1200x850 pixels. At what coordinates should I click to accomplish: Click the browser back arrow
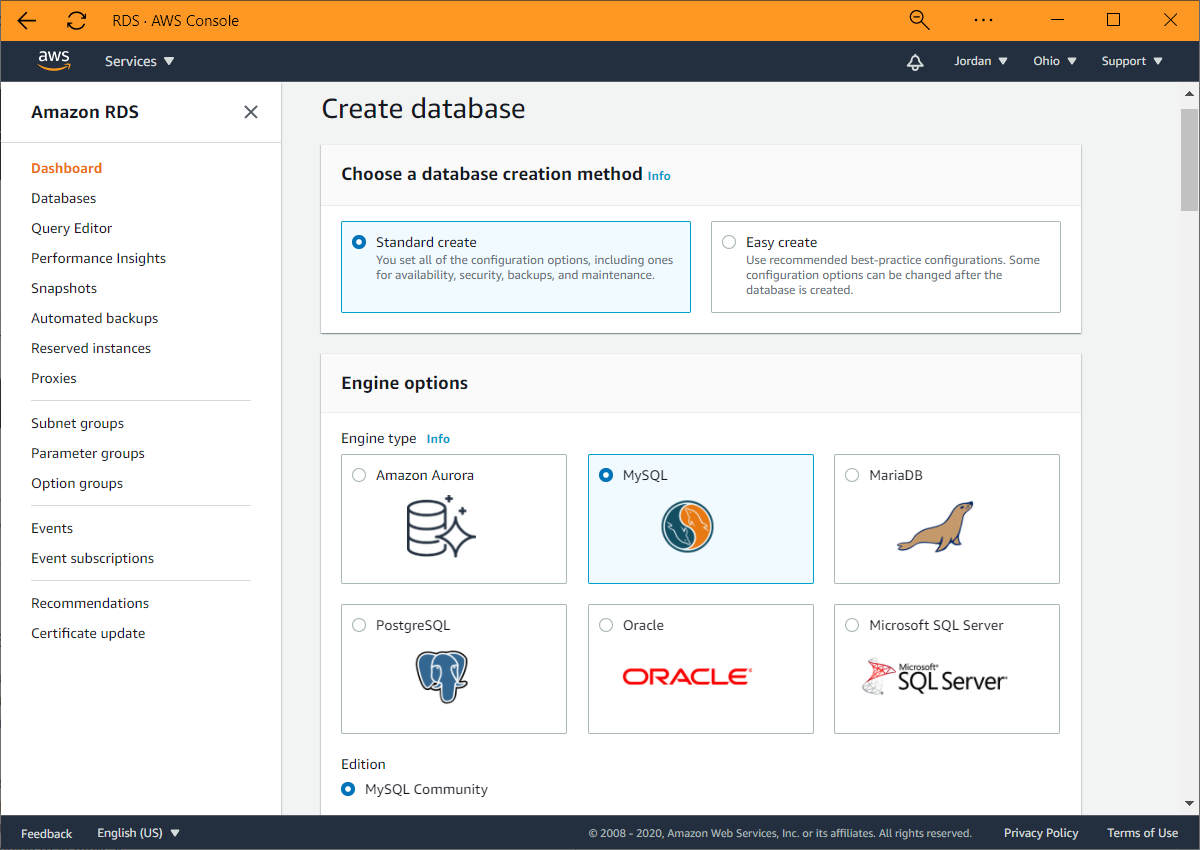coord(27,20)
